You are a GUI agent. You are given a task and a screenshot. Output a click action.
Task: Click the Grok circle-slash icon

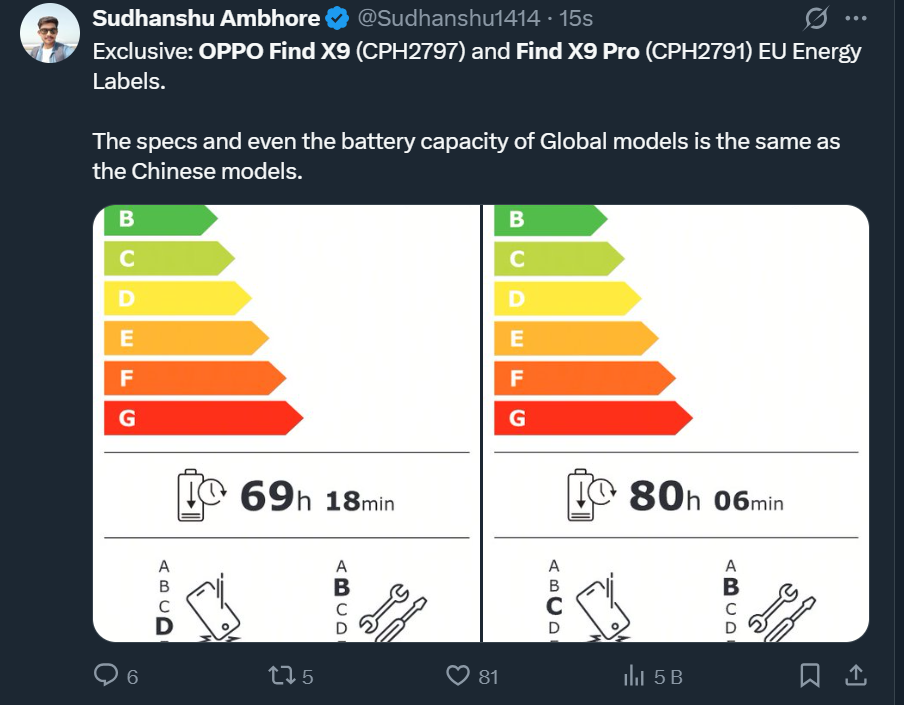[x=816, y=19]
